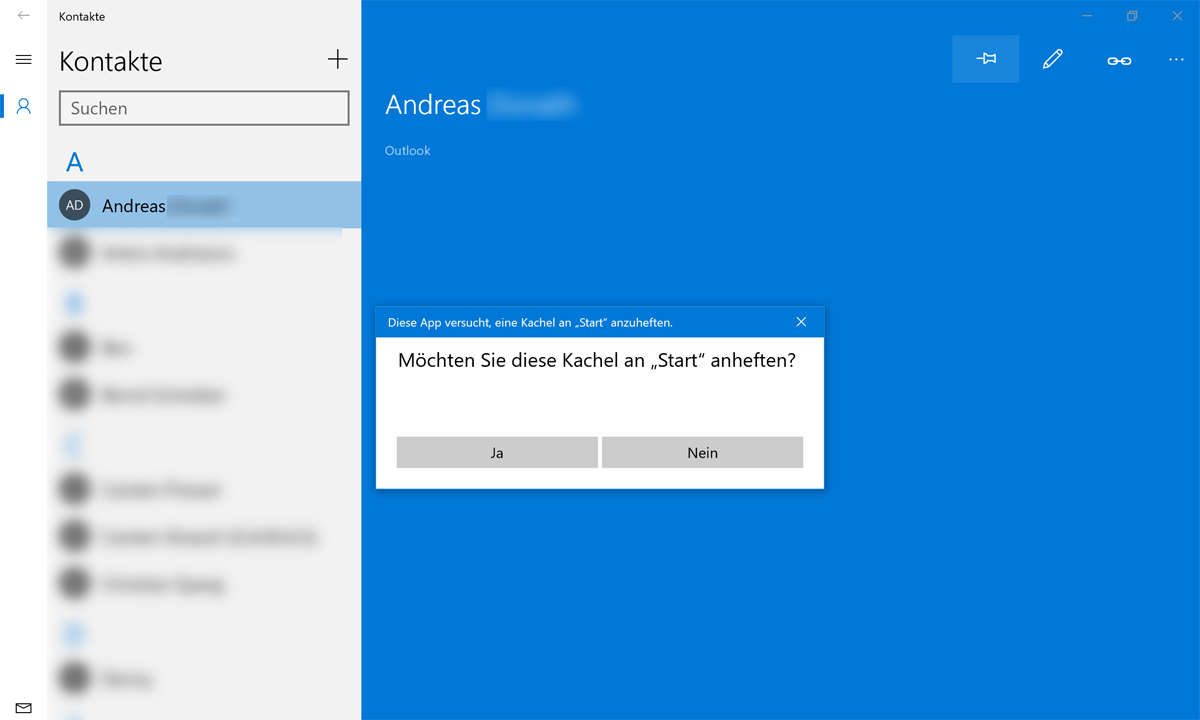The image size is (1200, 720).
Task: Jump to letter A index header
Action: point(75,162)
